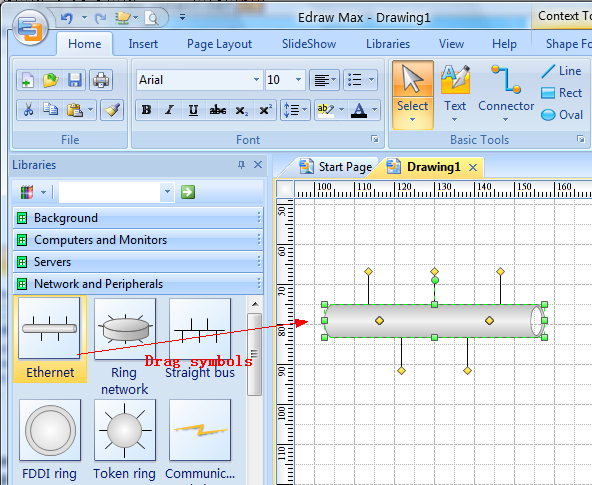Expand Computers and Monitors library
592x485 pixels.
pyautogui.click(x=138, y=240)
